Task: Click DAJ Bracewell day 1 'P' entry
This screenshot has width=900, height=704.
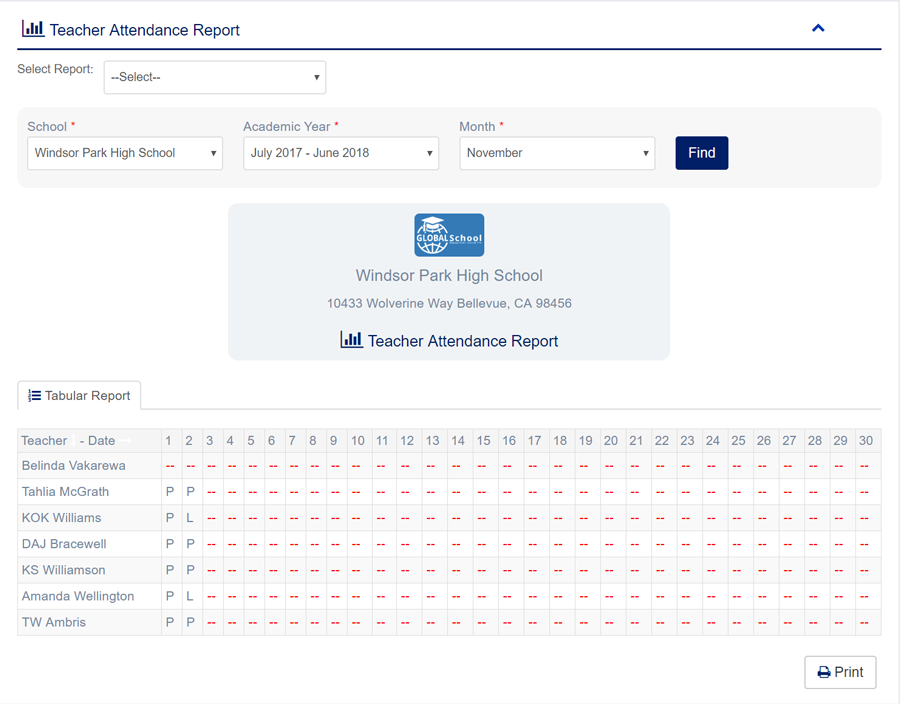Action: [x=170, y=544]
